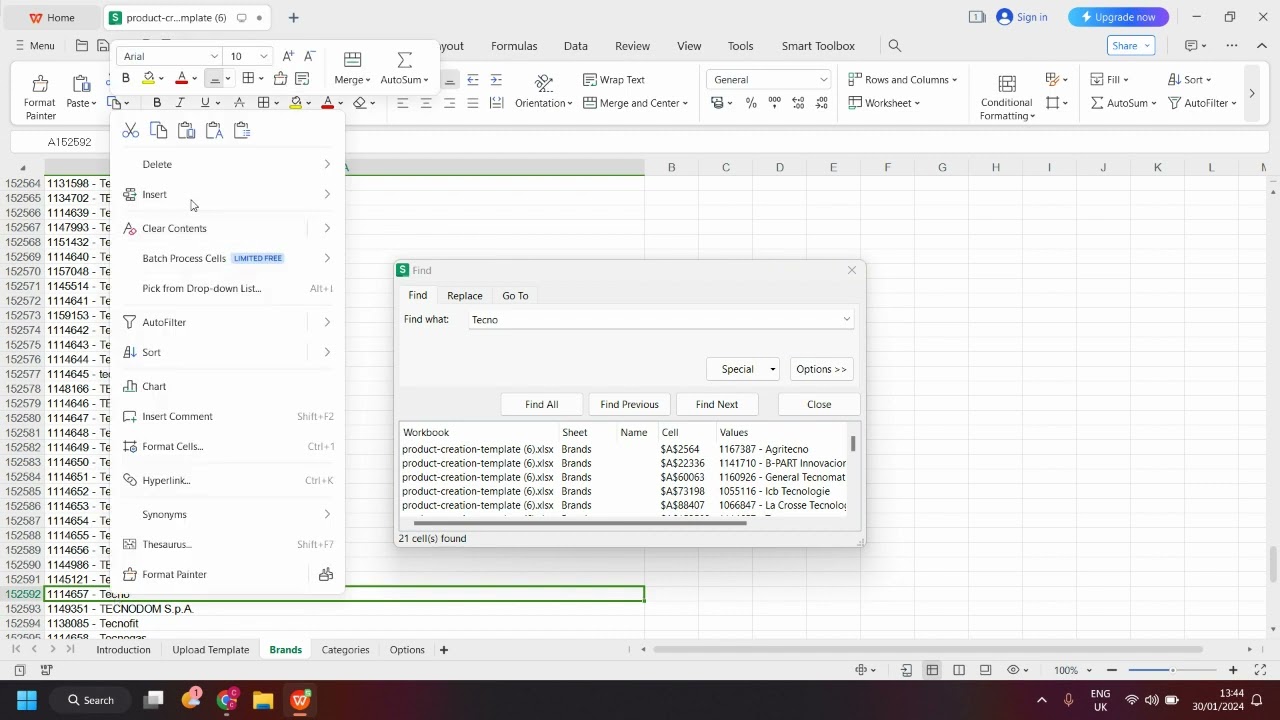Click Find Next button

[x=717, y=404]
